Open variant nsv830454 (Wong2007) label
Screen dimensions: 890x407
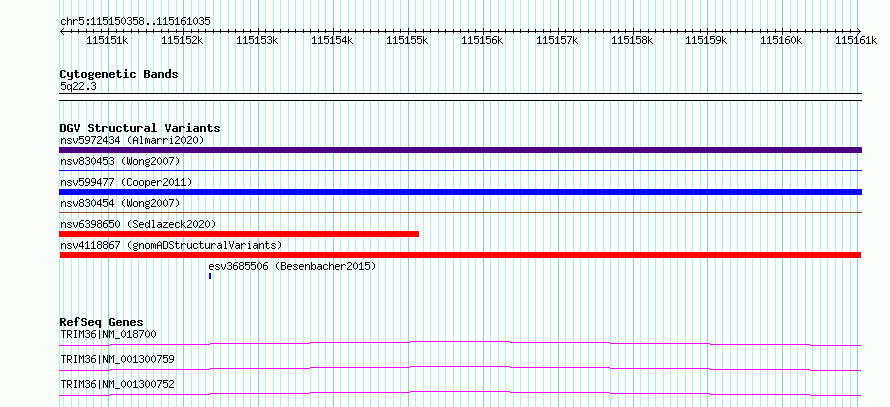tap(120, 203)
